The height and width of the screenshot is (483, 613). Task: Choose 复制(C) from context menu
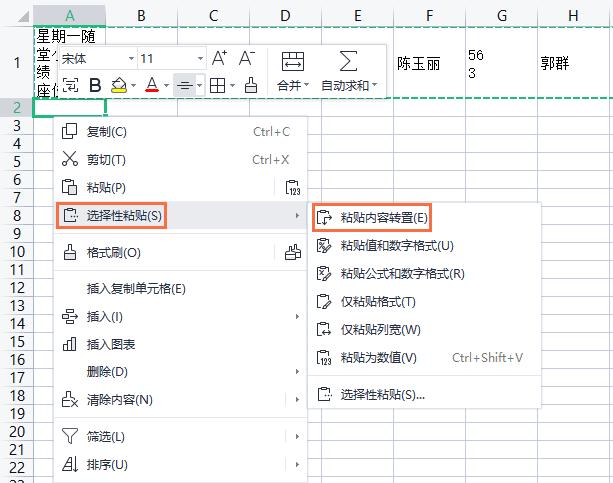(180, 132)
